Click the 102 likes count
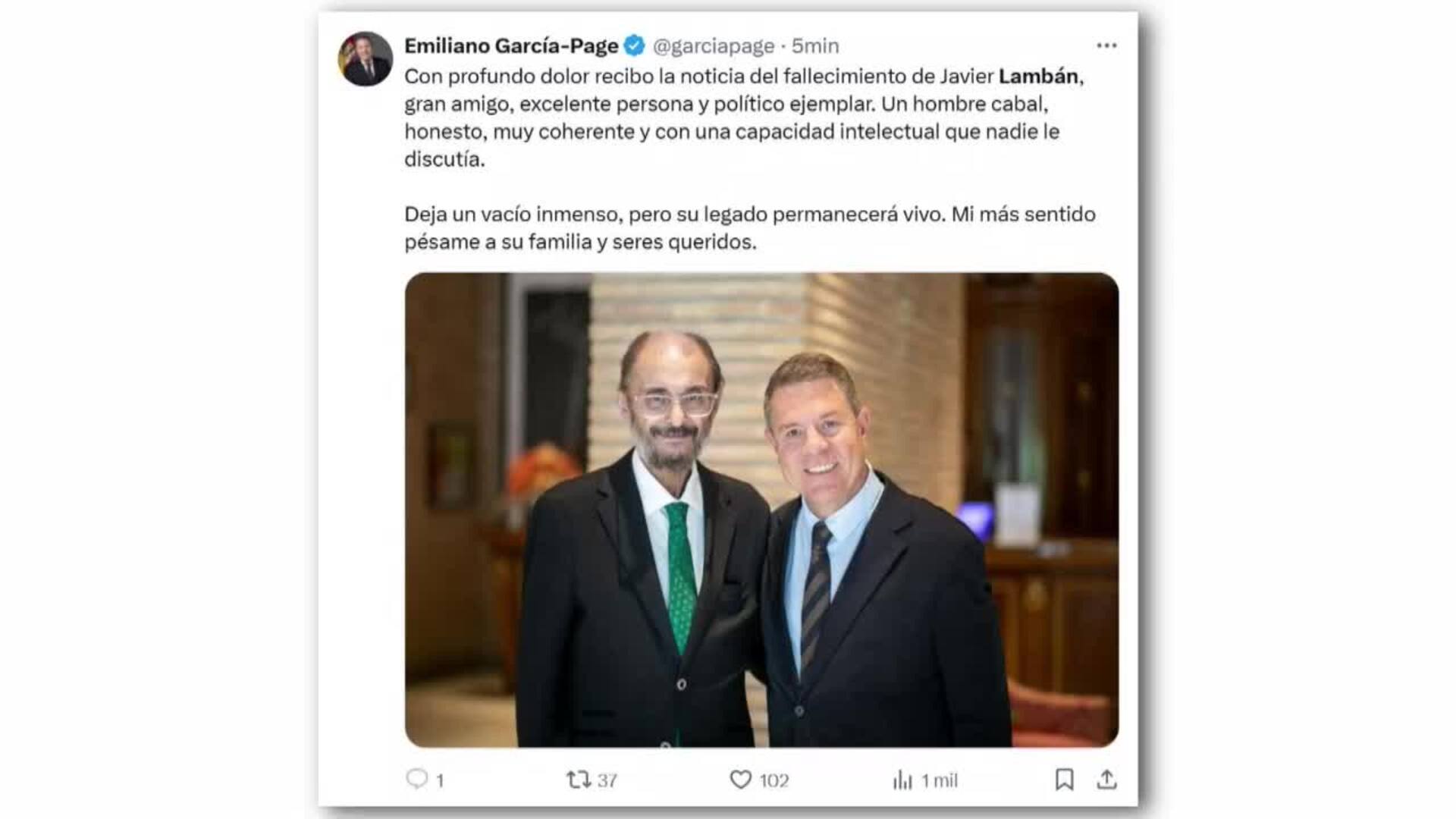The height and width of the screenshot is (819, 1456). [x=773, y=780]
